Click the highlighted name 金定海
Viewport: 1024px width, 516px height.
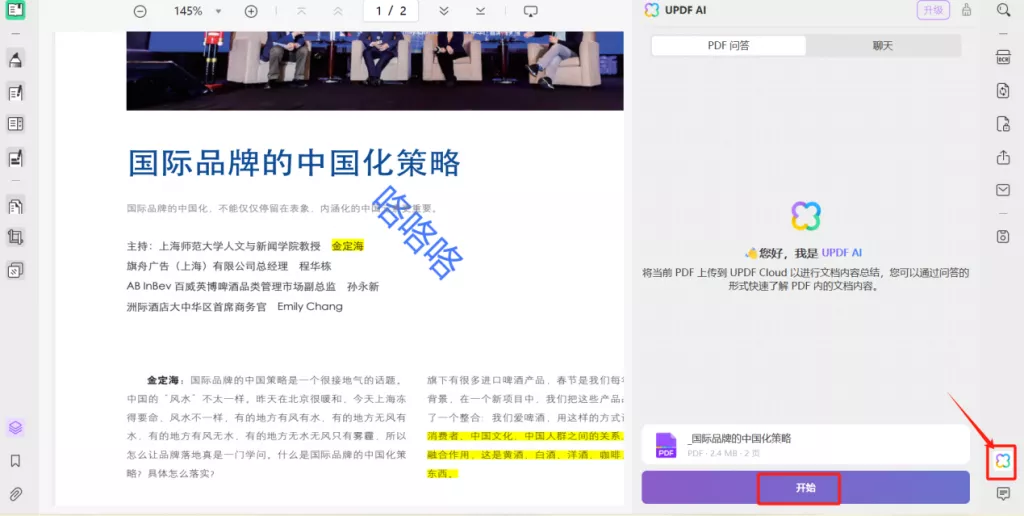pos(347,246)
